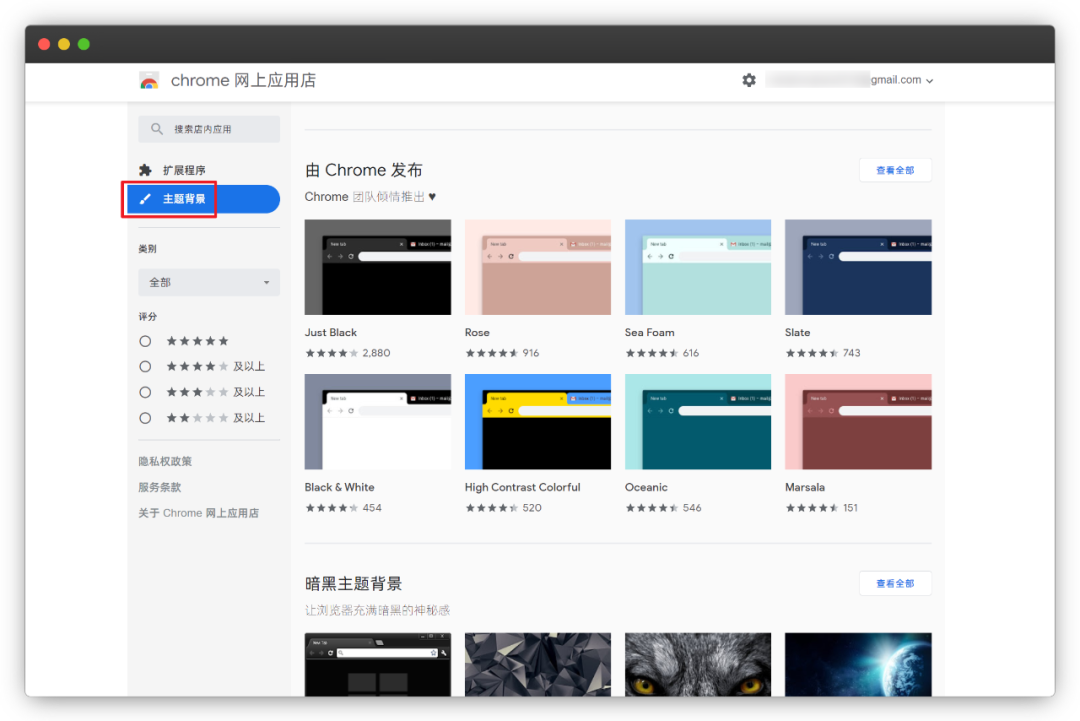This screenshot has width=1080, height=721.
Task: Click the Marsala title text
Action: (x=804, y=487)
